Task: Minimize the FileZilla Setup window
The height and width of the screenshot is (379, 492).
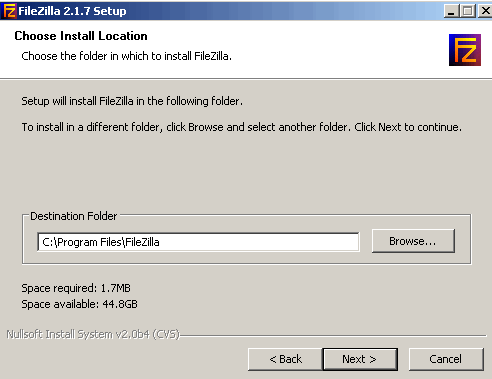Action: tap(451, 11)
